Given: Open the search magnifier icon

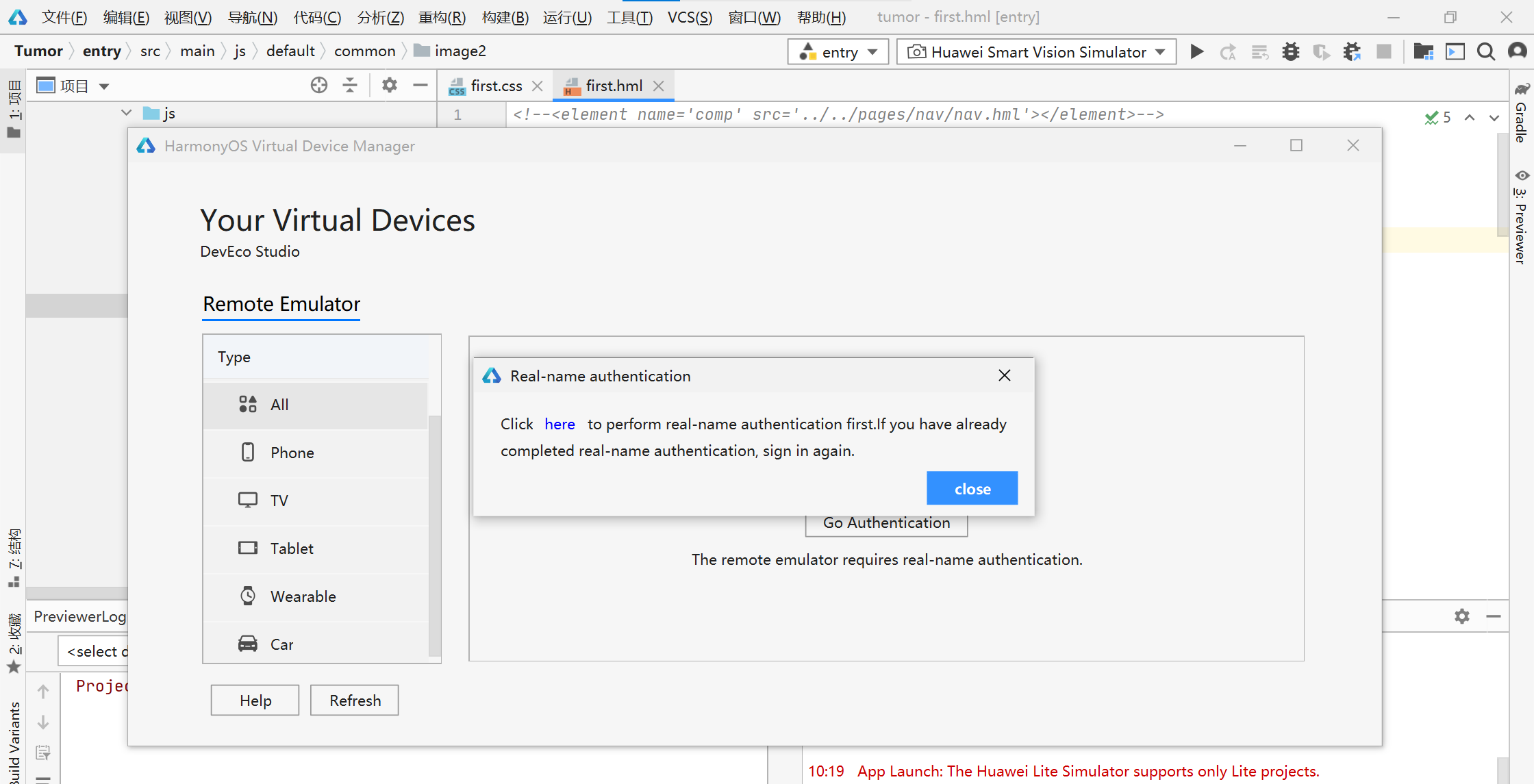Looking at the screenshot, I should click(1485, 51).
